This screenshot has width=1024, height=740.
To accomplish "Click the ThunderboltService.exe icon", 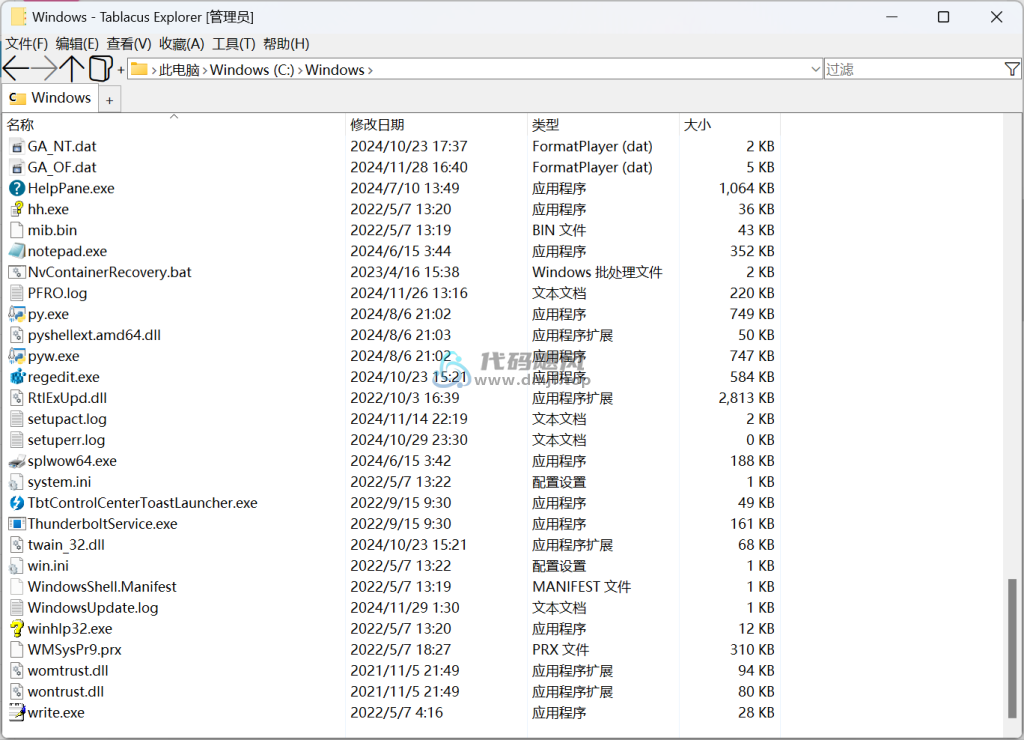I will tap(17, 524).
